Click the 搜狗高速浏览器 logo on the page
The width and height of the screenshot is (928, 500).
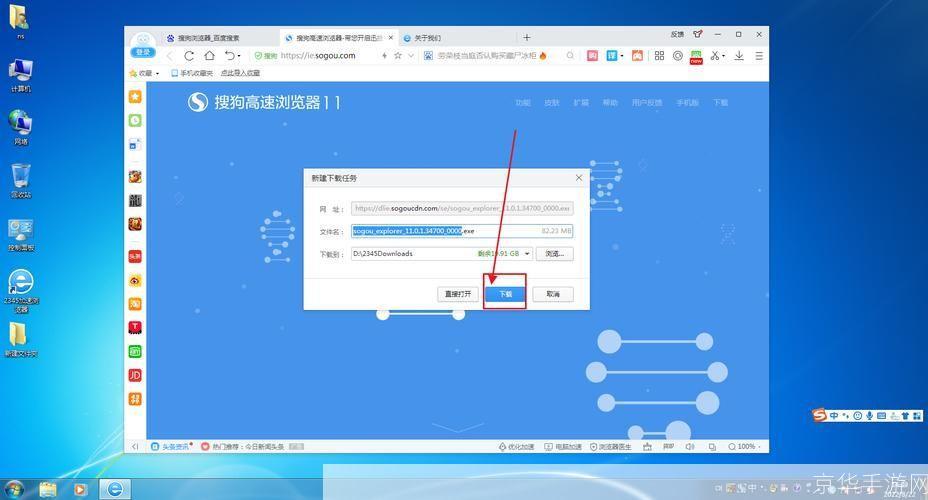(x=264, y=102)
